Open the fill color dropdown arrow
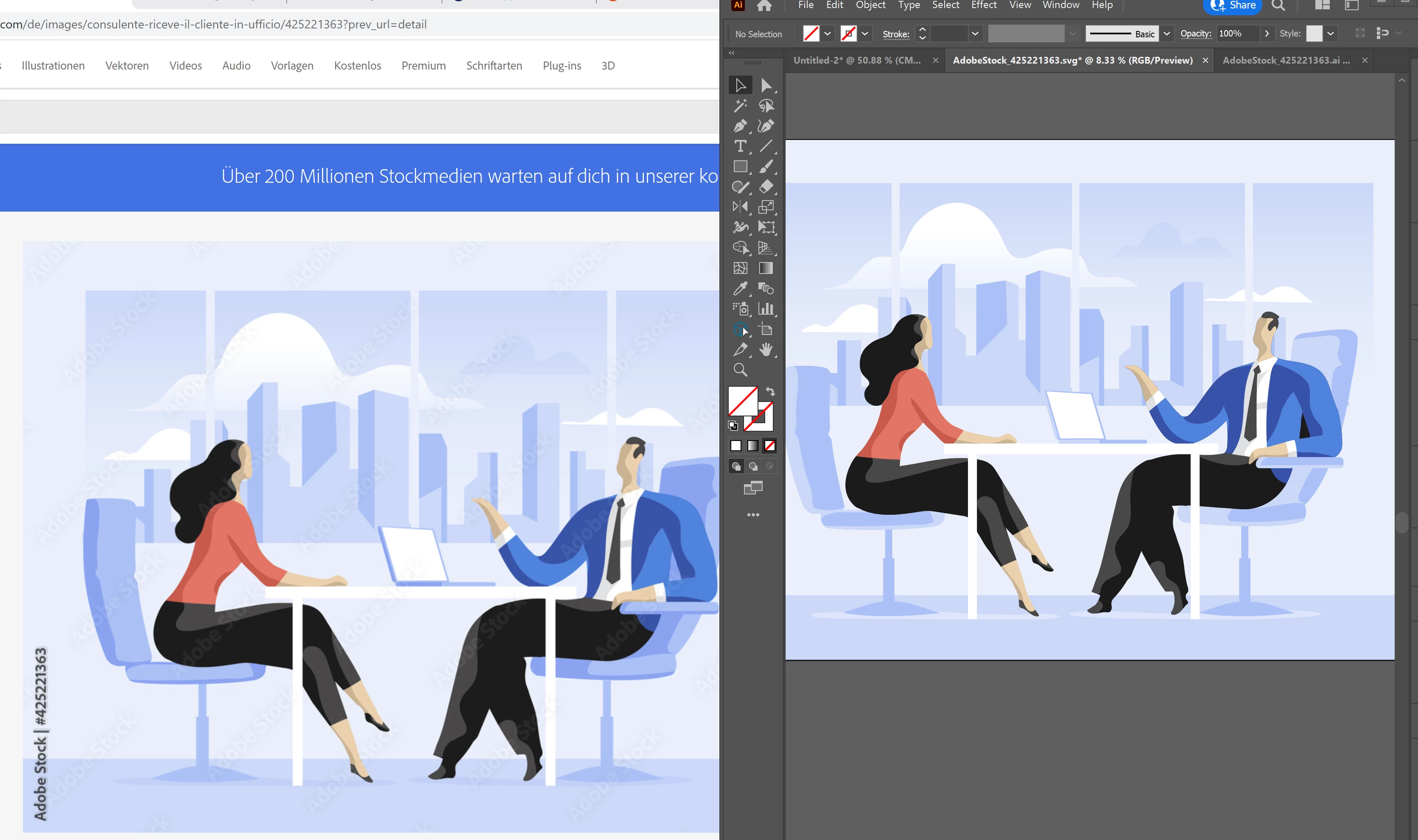The width and height of the screenshot is (1418, 840). (x=828, y=34)
